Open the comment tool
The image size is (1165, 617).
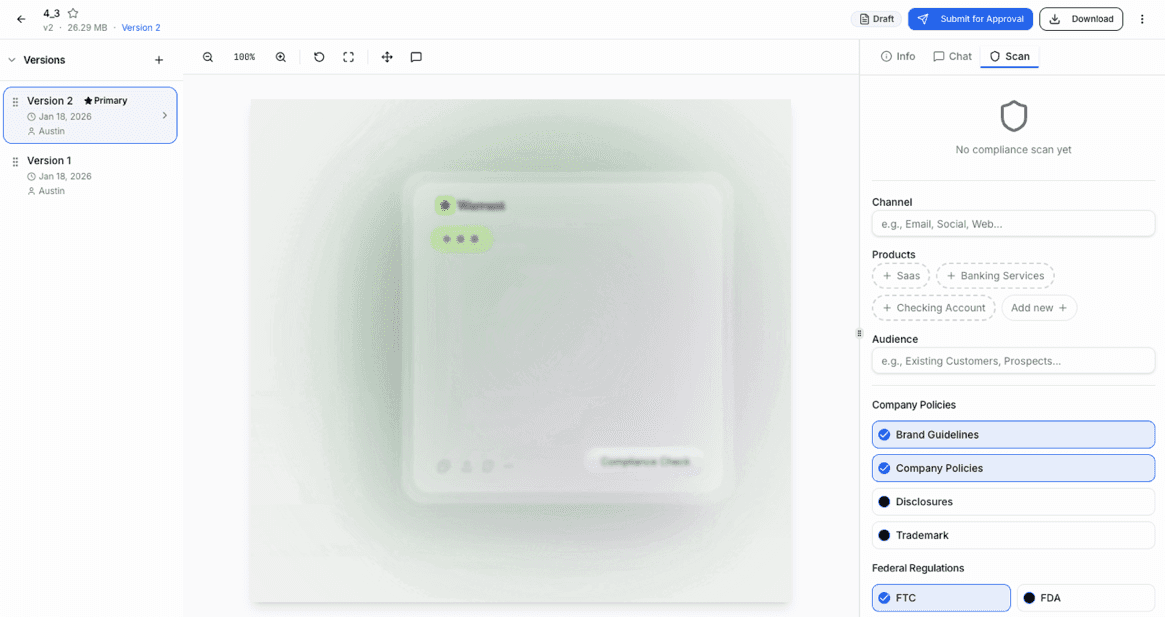[x=416, y=57]
